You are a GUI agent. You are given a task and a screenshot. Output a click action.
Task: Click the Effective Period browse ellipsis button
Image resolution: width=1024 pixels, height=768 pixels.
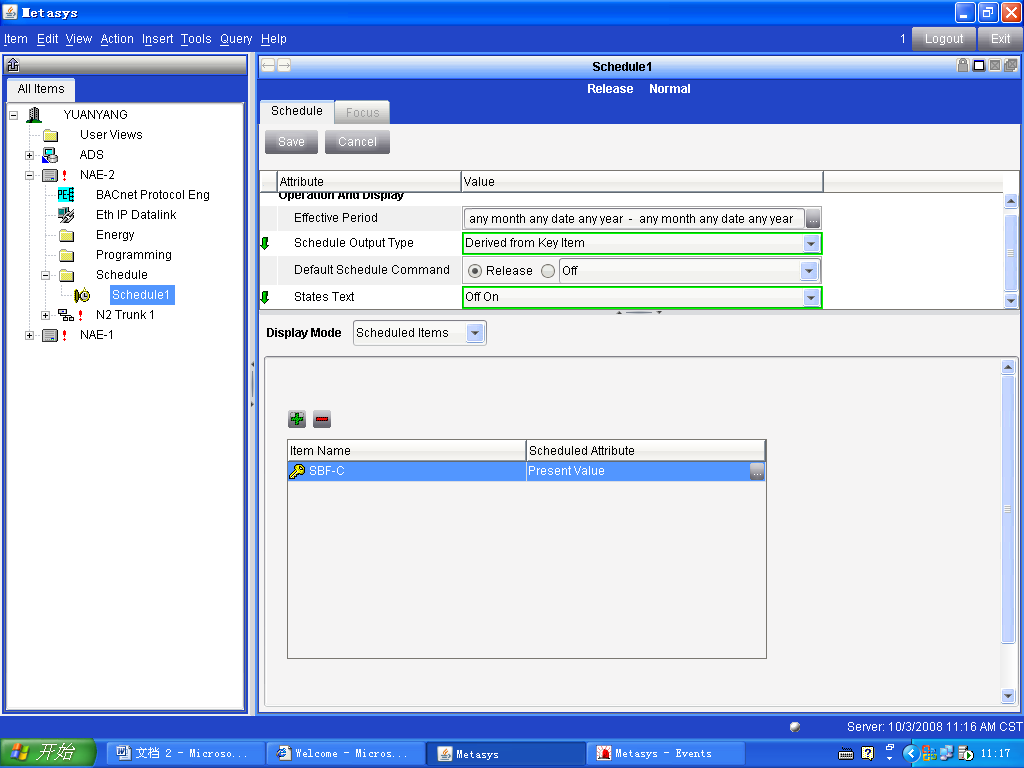[x=813, y=219]
